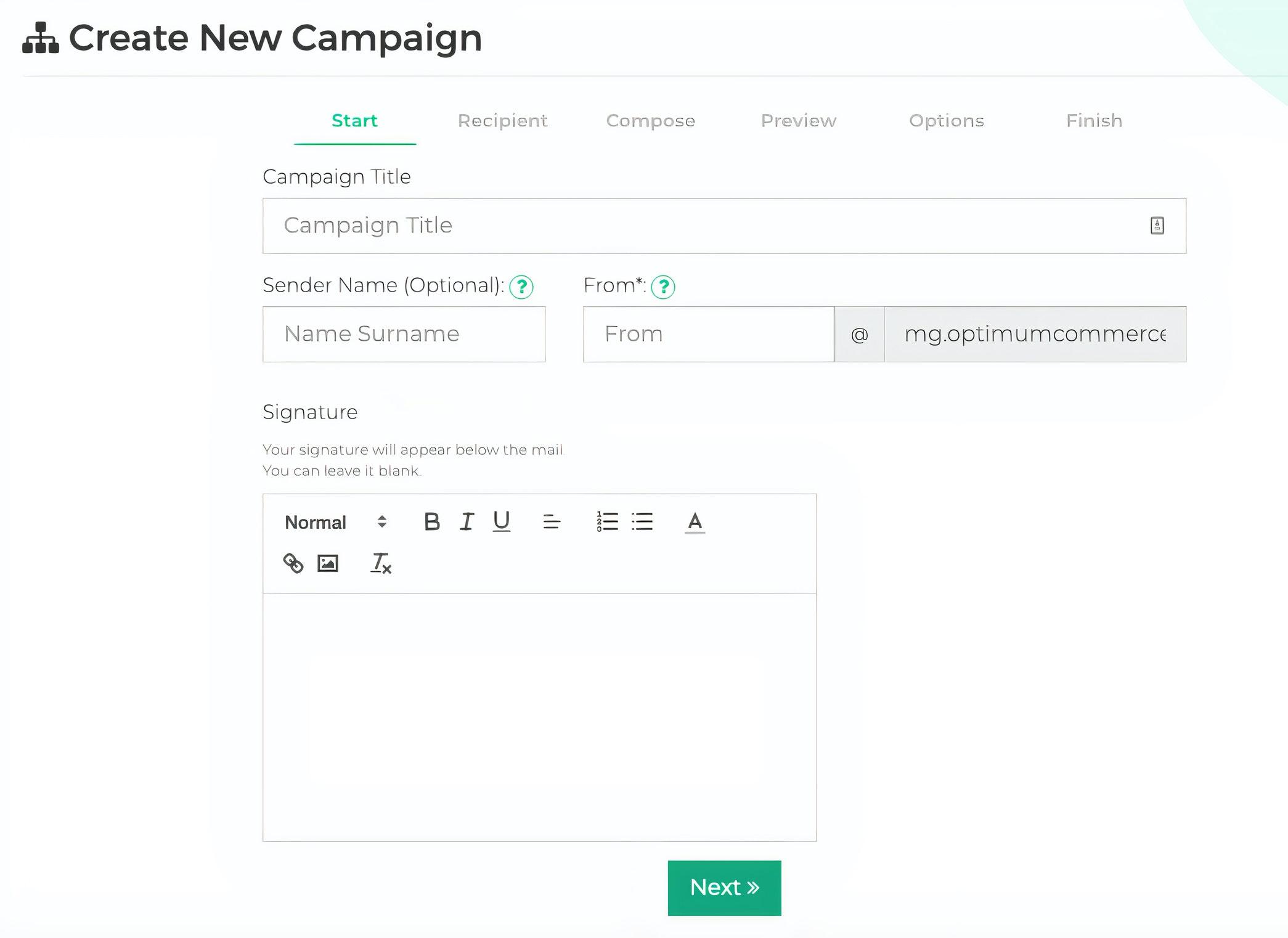Toggle italic formatting in signature editor

467,522
